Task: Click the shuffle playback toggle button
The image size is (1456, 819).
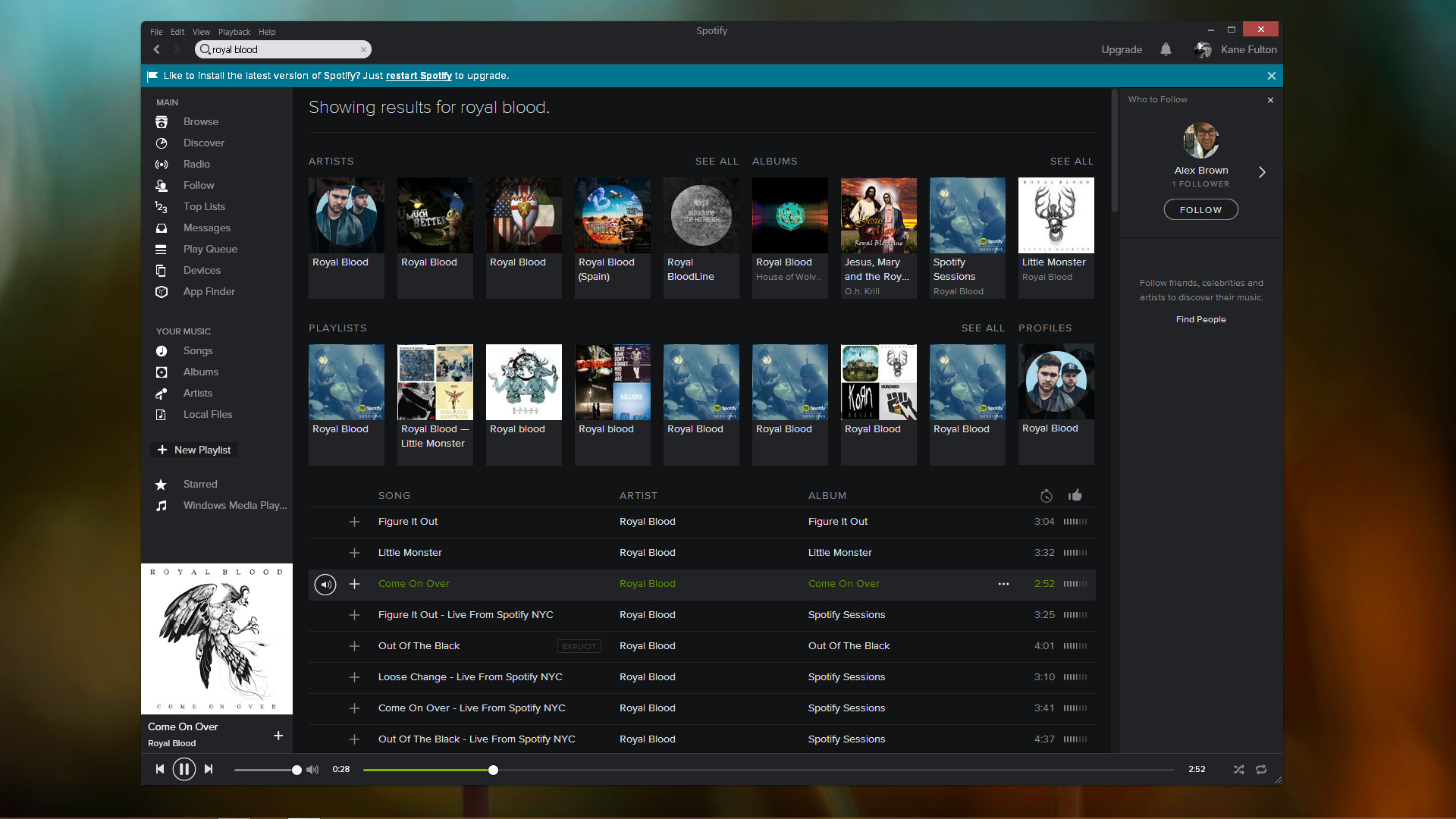Action: pyautogui.click(x=1239, y=769)
